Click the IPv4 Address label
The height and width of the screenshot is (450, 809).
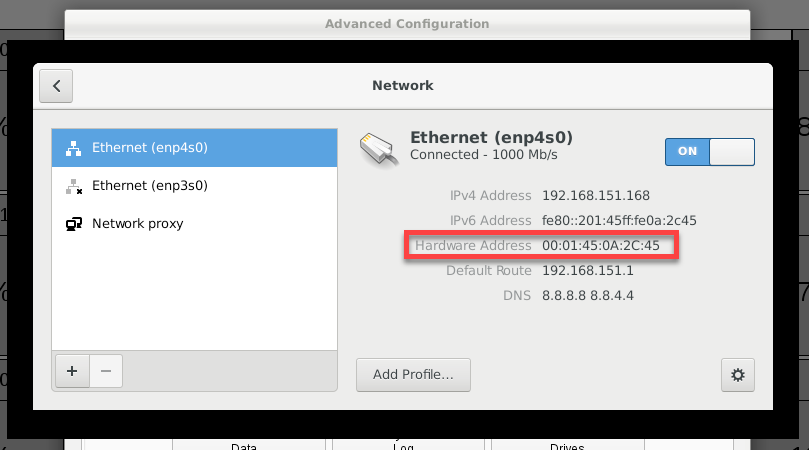(491, 196)
